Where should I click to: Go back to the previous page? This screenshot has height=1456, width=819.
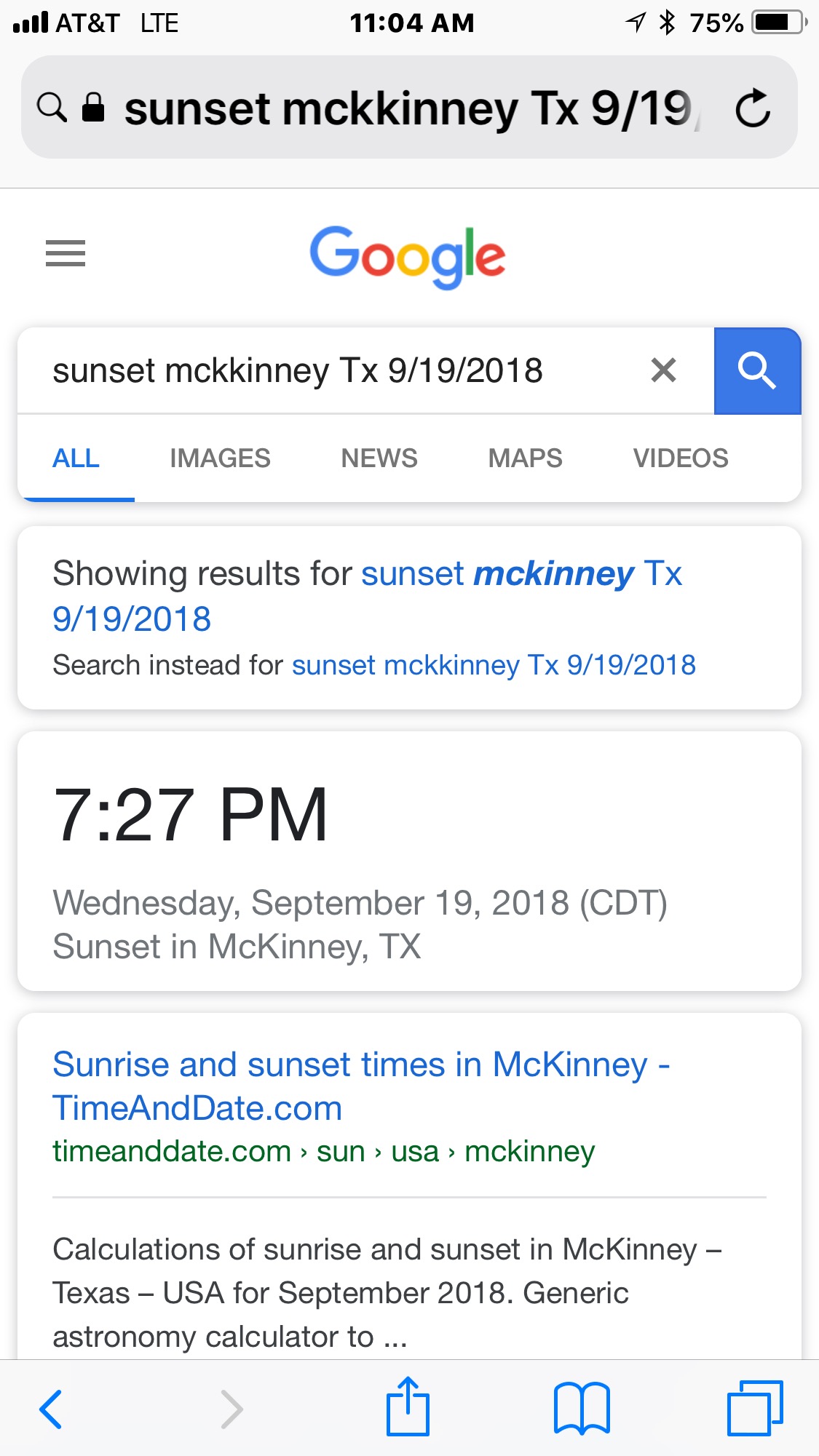pos(51,1409)
